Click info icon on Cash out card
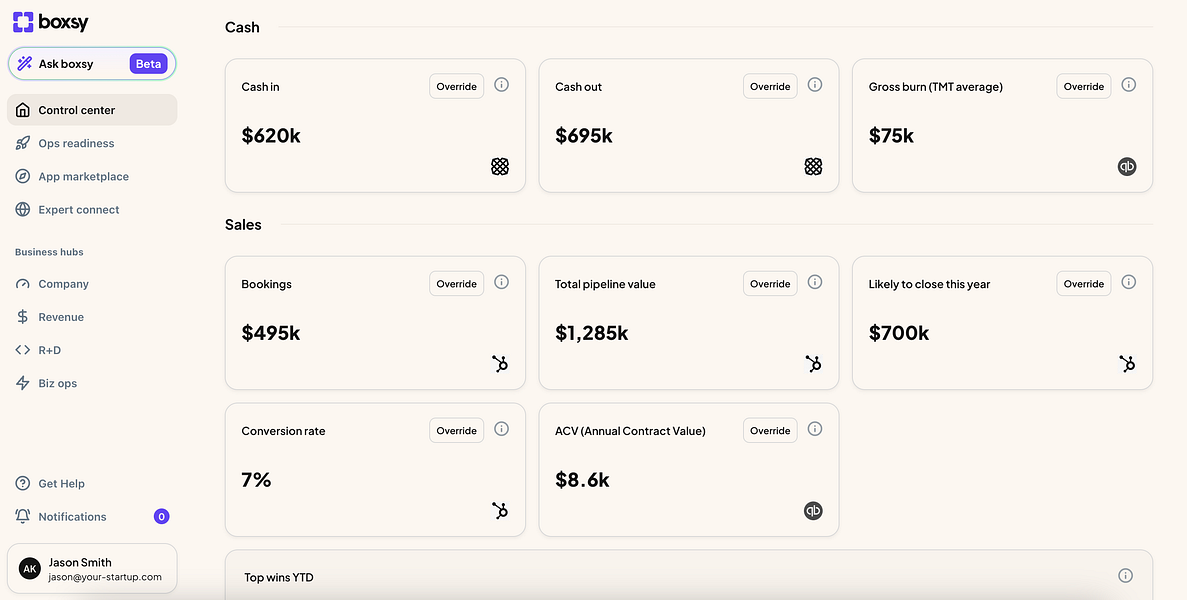Viewport: 1187px width, 600px height. (815, 85)
